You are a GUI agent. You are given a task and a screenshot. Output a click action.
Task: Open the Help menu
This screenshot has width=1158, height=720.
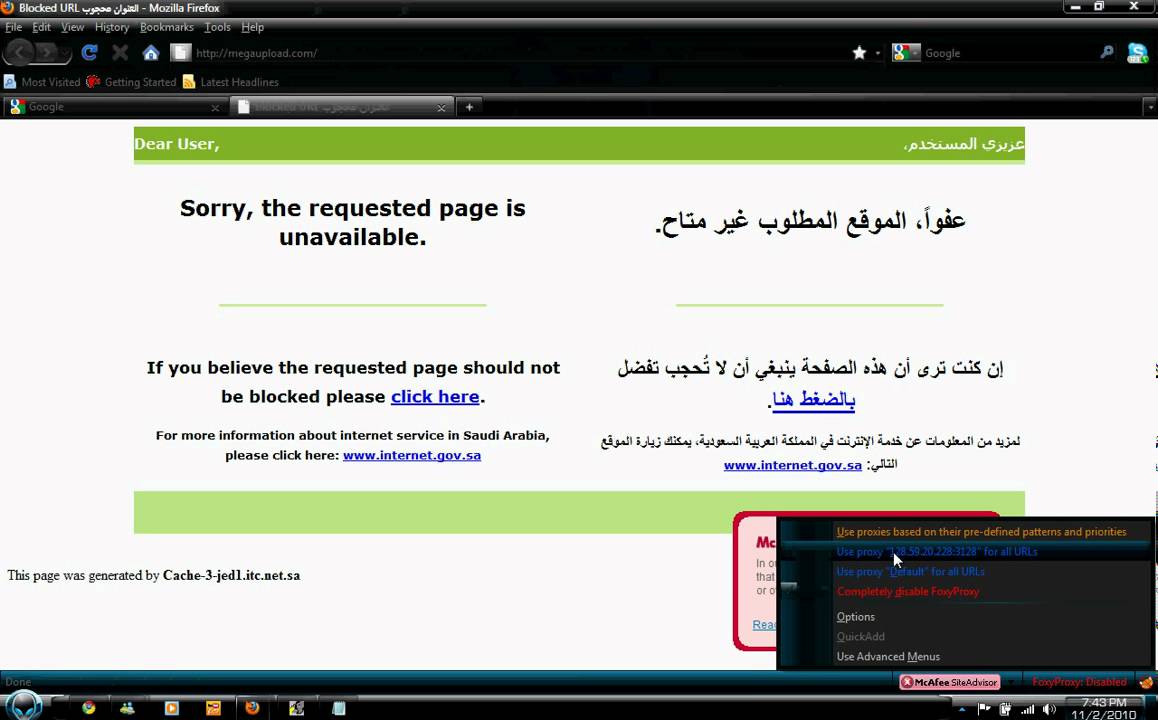[x=252, y=27]
